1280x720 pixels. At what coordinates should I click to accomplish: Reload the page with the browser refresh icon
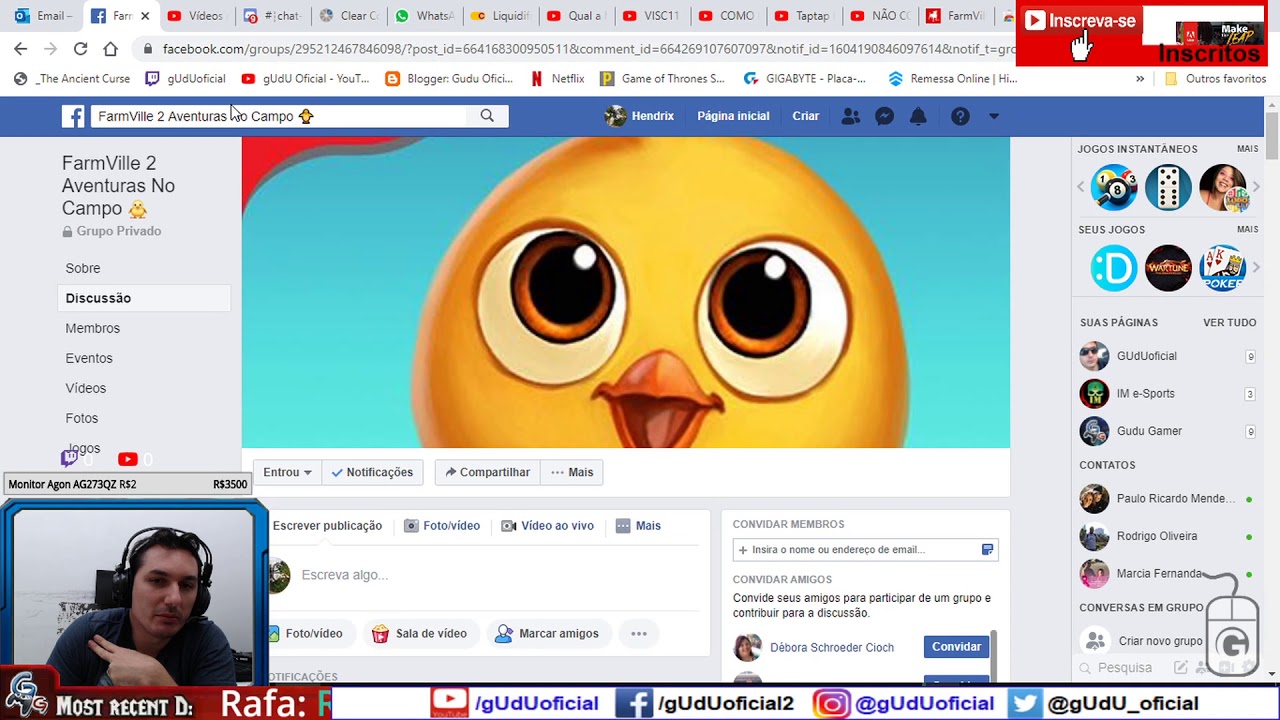click(x=80, y=48)
